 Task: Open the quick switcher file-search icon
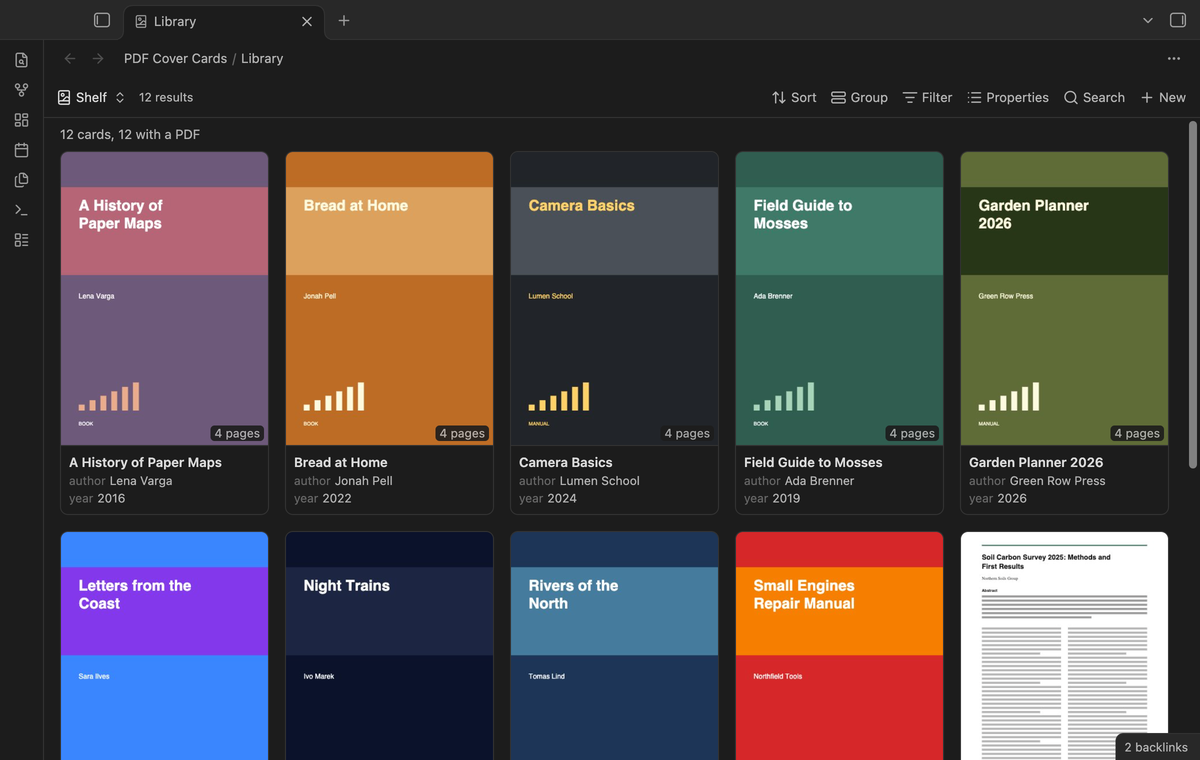[21, 60]
